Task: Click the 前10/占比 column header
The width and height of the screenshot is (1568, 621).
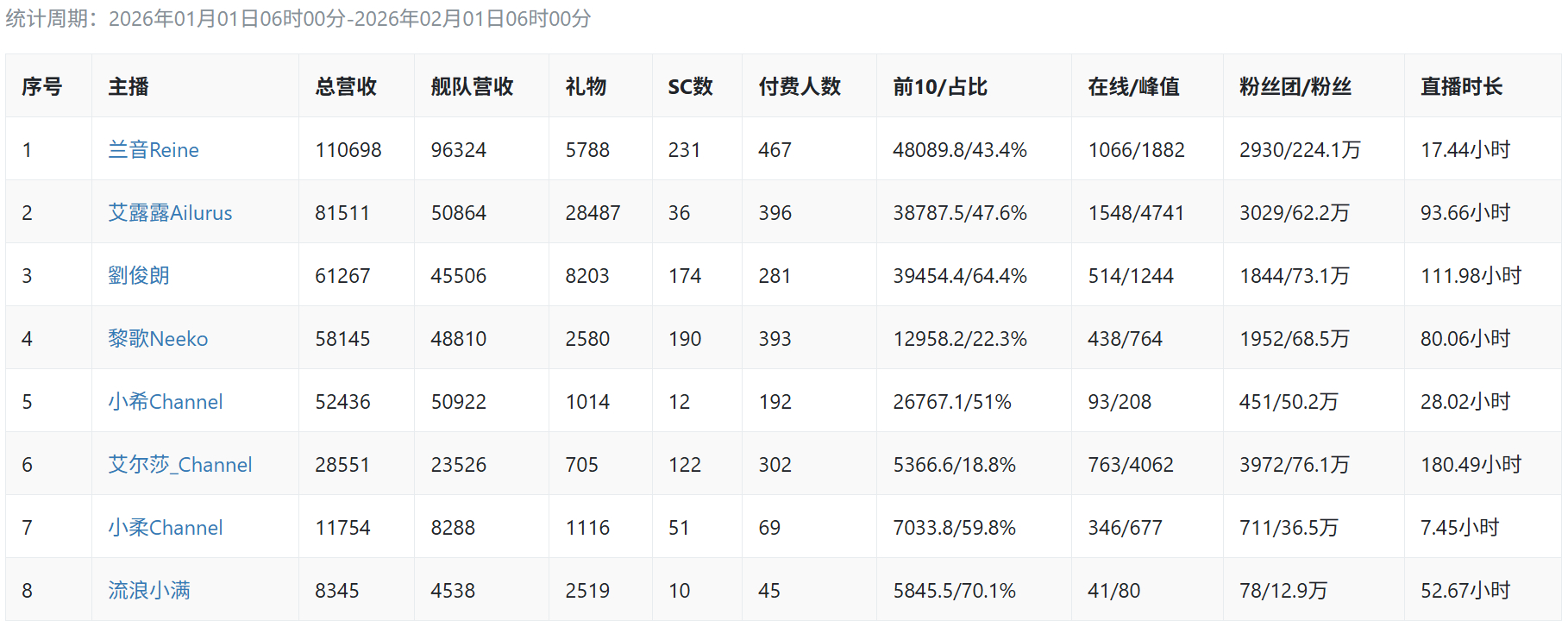Action: coord(940,86)
